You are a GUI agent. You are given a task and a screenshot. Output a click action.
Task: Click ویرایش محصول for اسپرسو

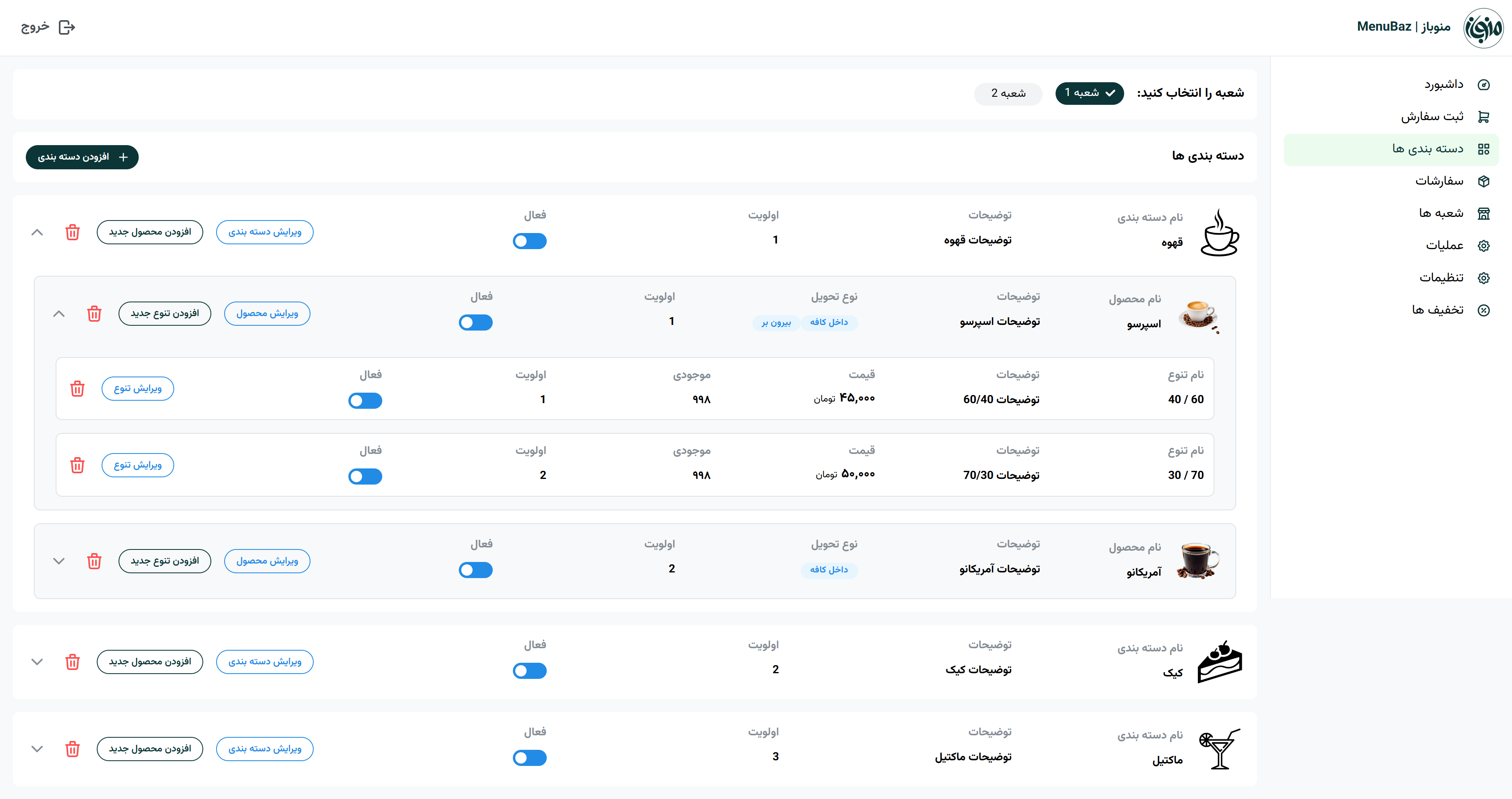point(267,314)
